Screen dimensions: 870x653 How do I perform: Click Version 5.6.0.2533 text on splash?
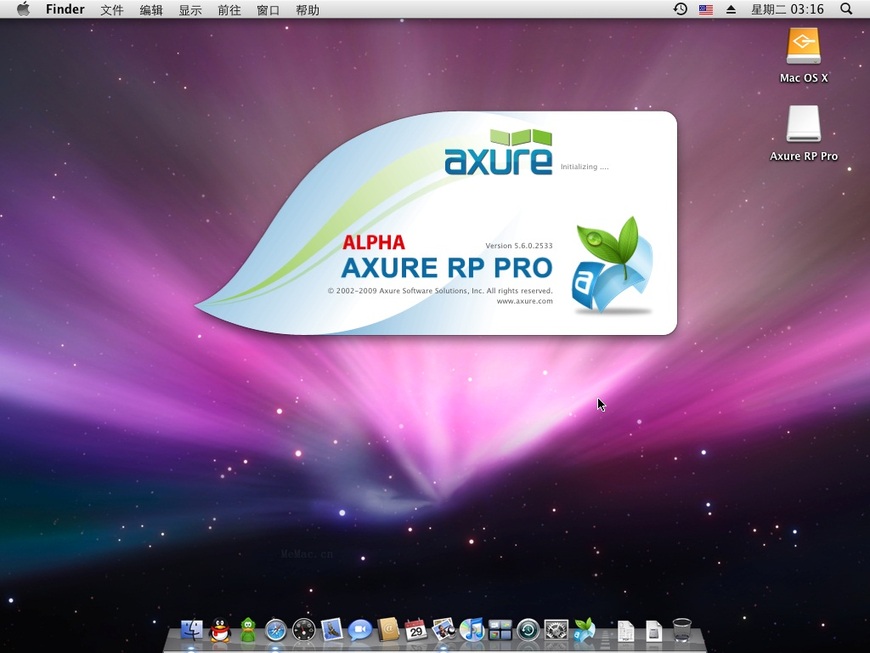pos(519,245)
